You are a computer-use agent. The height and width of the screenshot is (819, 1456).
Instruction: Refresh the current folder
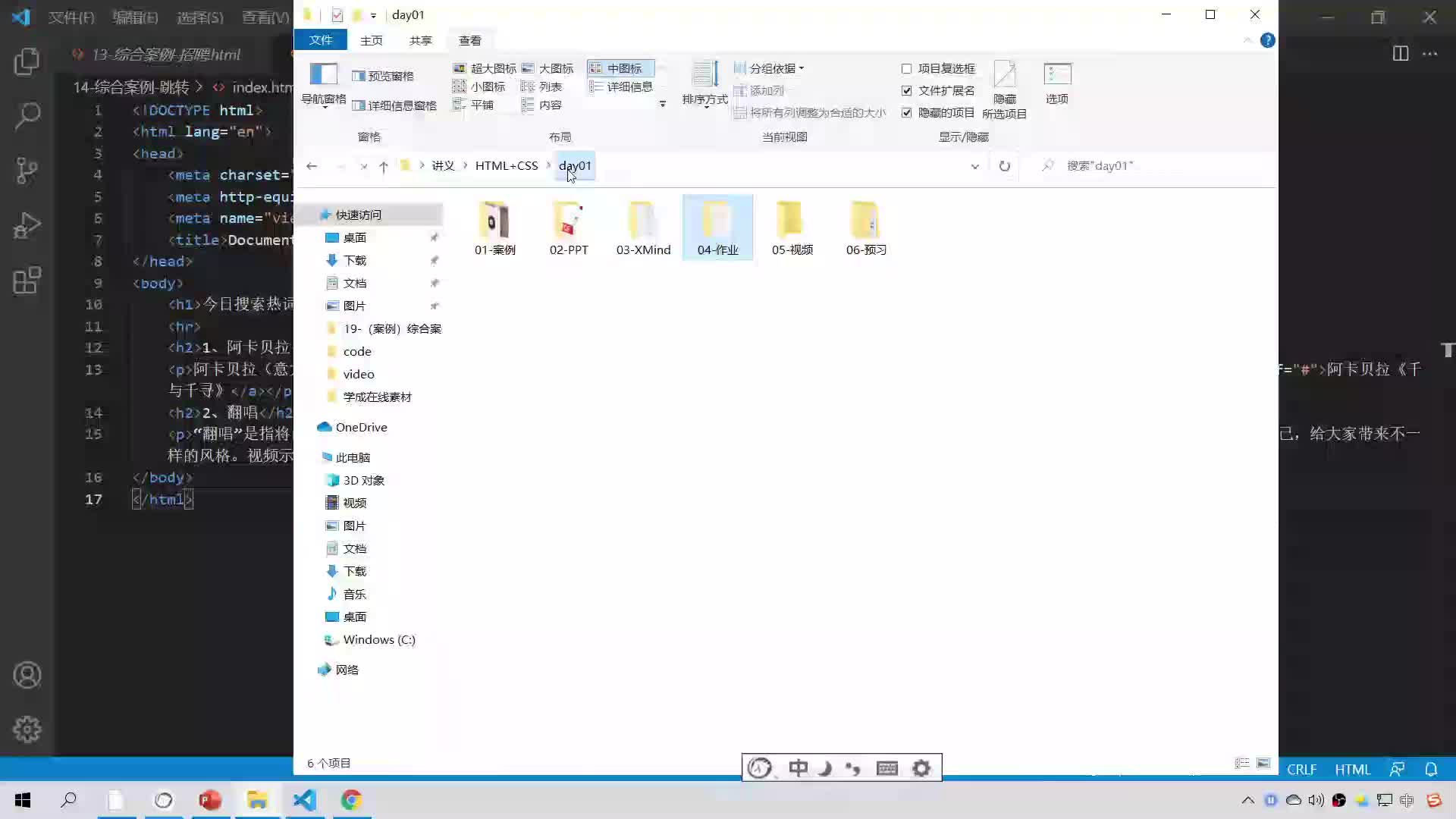pyautogui.click(x=1004, y=166)
